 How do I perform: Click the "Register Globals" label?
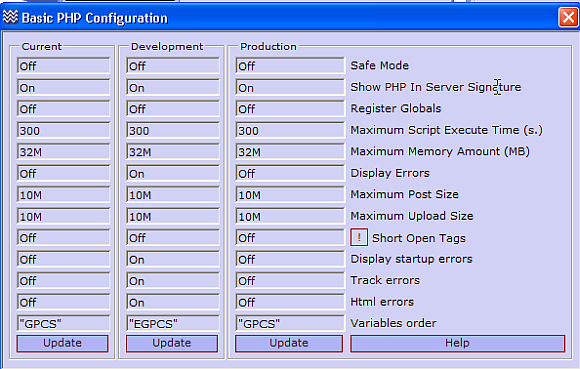396,108
